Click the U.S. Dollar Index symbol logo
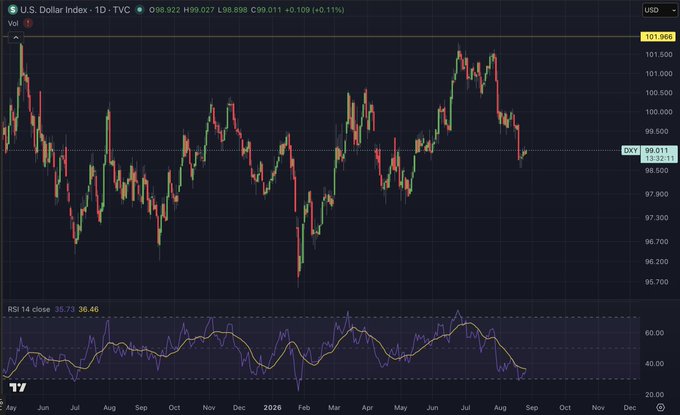The image size is (680, 415). coord(13,10)
